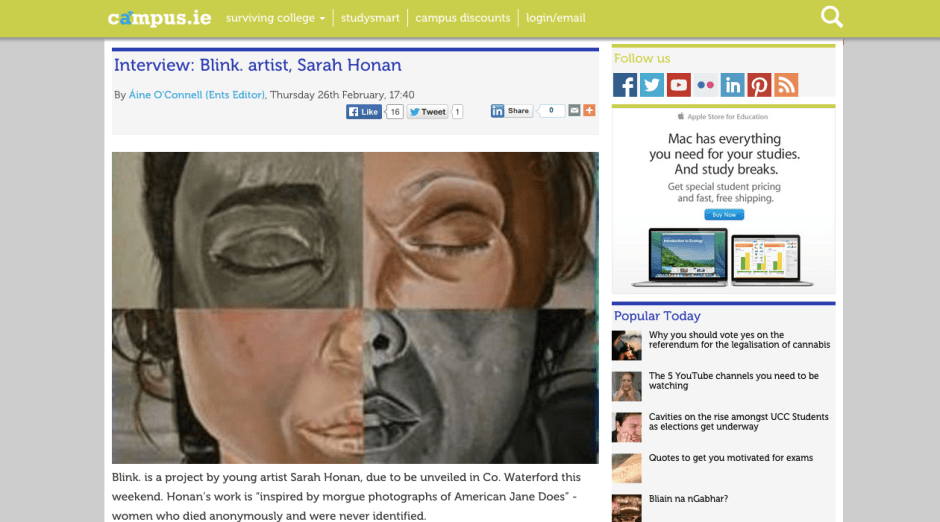Click the Pinterest follow icon

coord(759,85)
